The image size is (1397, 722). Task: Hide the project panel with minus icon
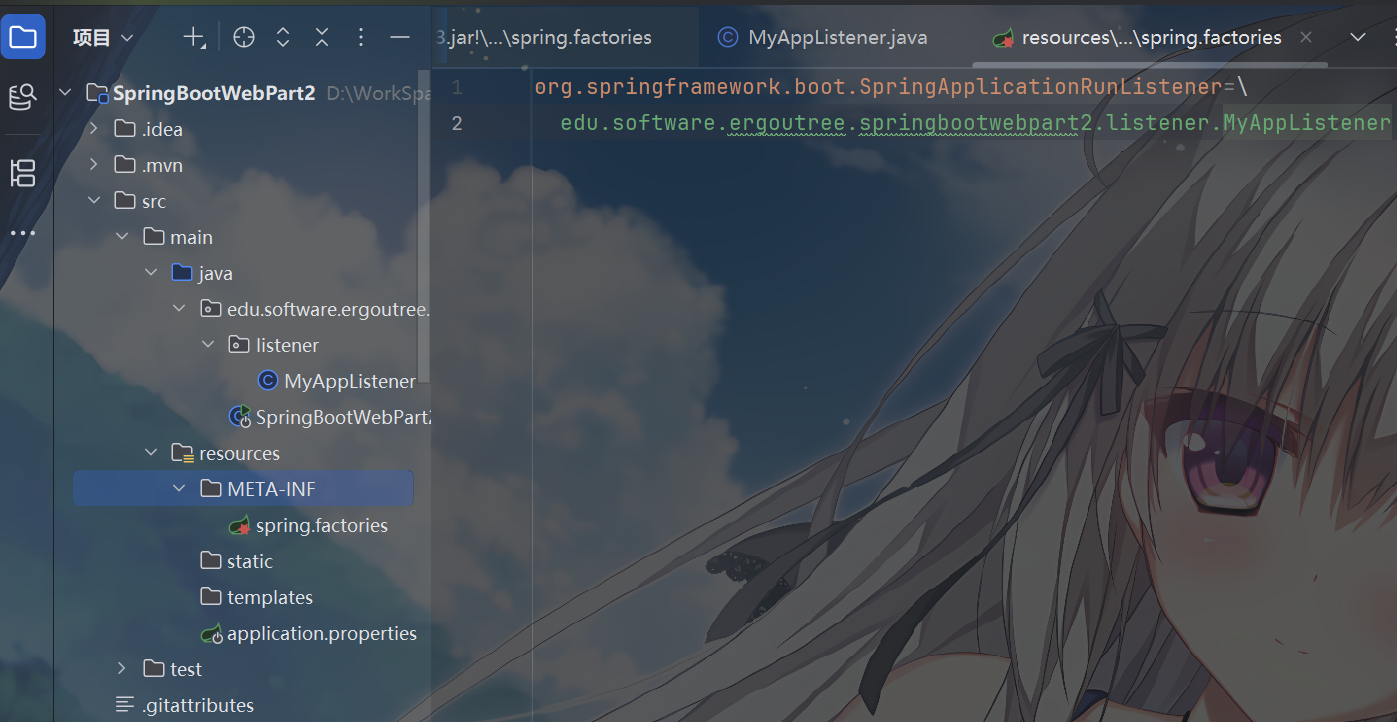coord(400,38)
